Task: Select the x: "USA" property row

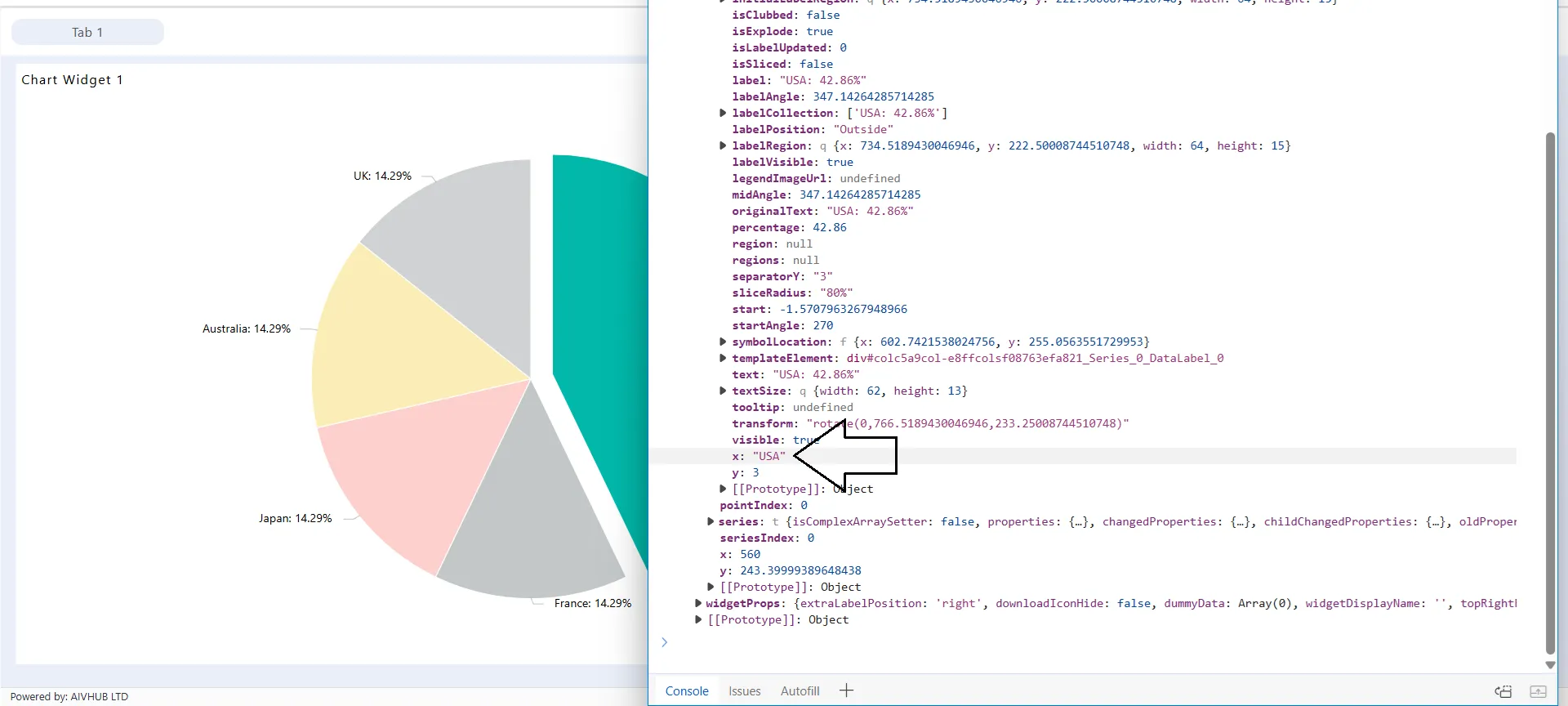Action: coord(1083,456)
